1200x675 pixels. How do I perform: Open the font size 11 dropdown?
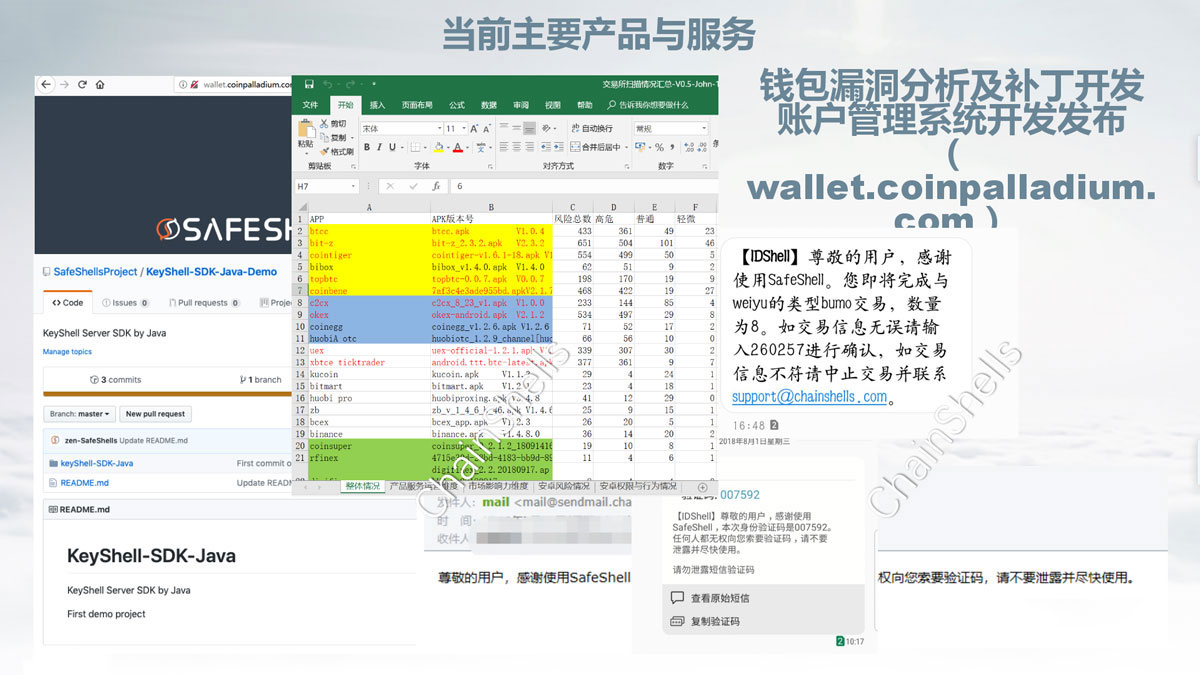point(464,129)
